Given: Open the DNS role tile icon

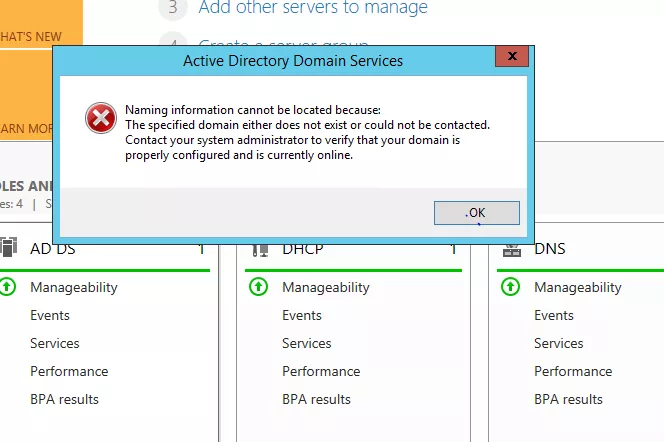Looking at the screenshot, I should click(x=512, y=250).
